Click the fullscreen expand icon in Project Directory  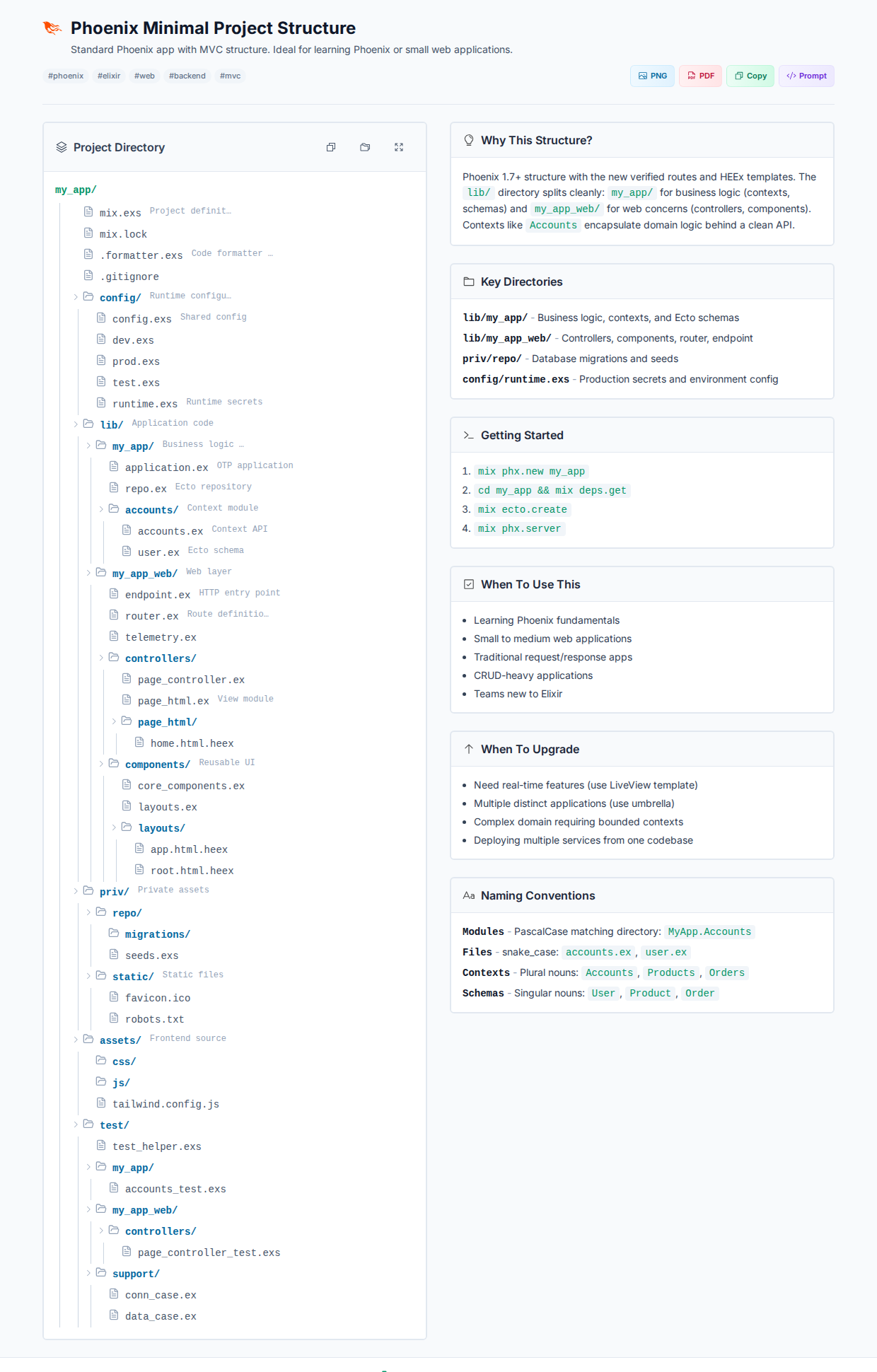[x=399, y=147]
